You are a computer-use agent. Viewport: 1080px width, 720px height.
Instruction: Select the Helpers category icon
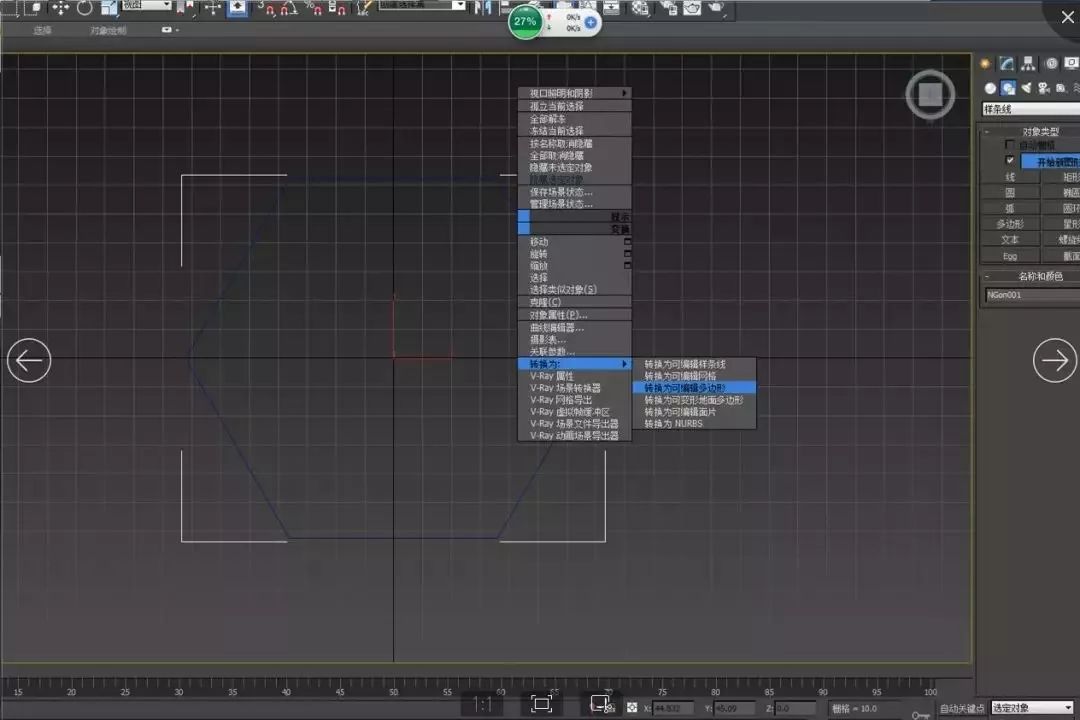point(1061,88)
